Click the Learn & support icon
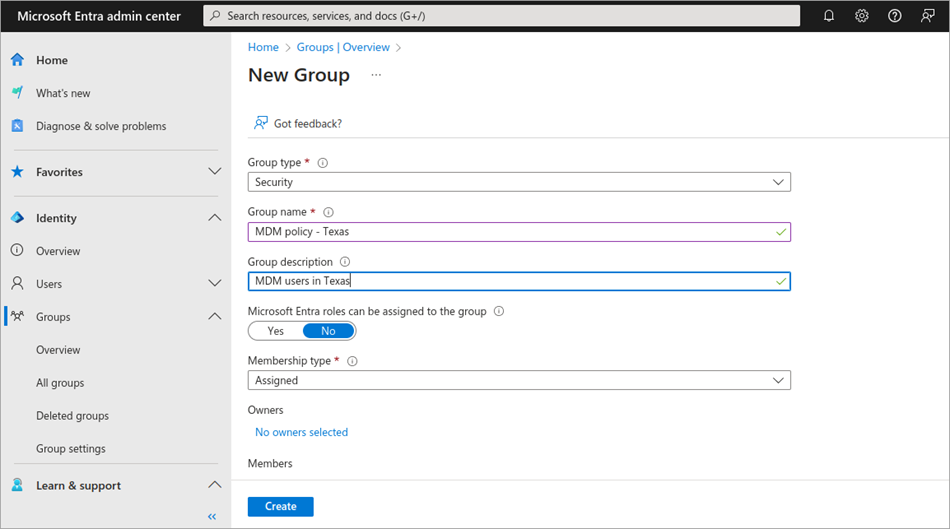Screen dimensions: 950x529 [18, 485]
